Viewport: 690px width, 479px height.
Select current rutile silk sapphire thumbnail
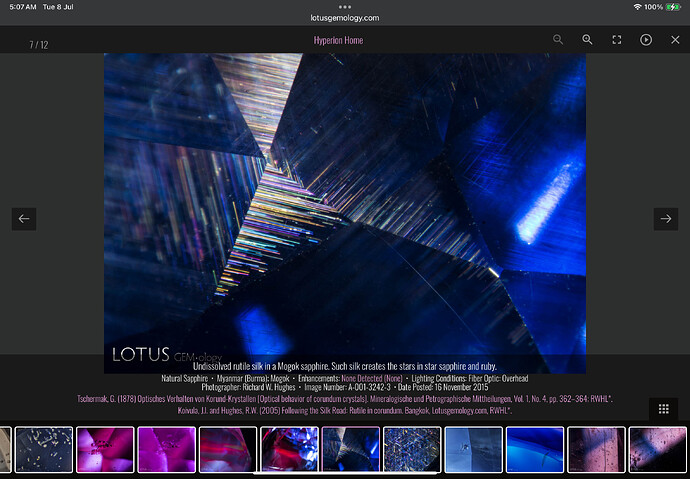[x=350, y=449]
